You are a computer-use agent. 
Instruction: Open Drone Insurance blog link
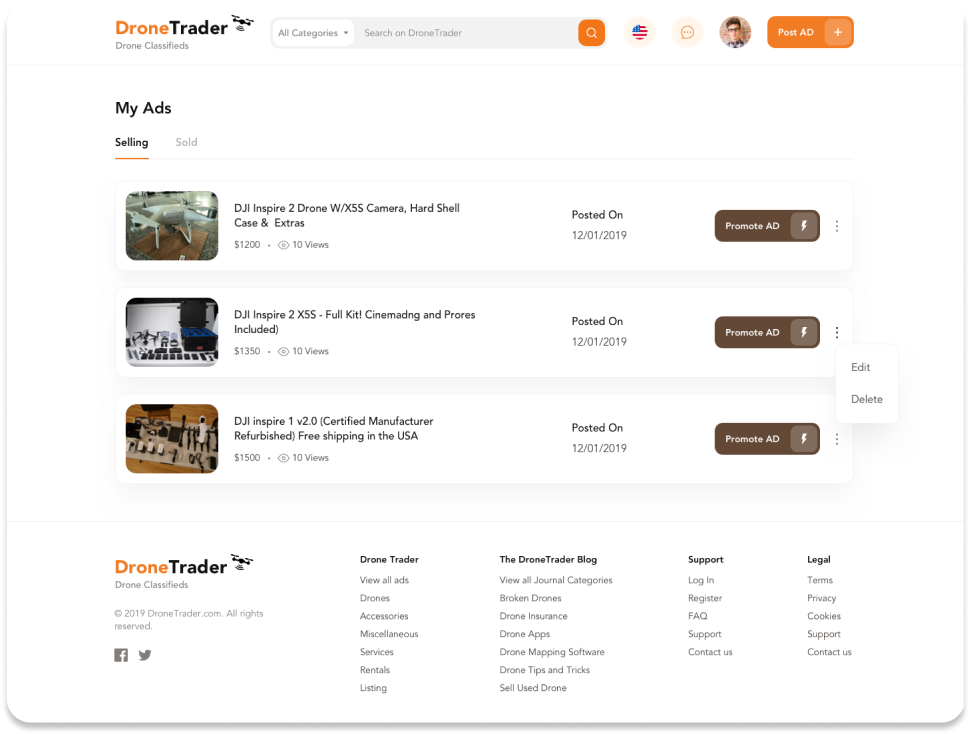coord(534,616)
